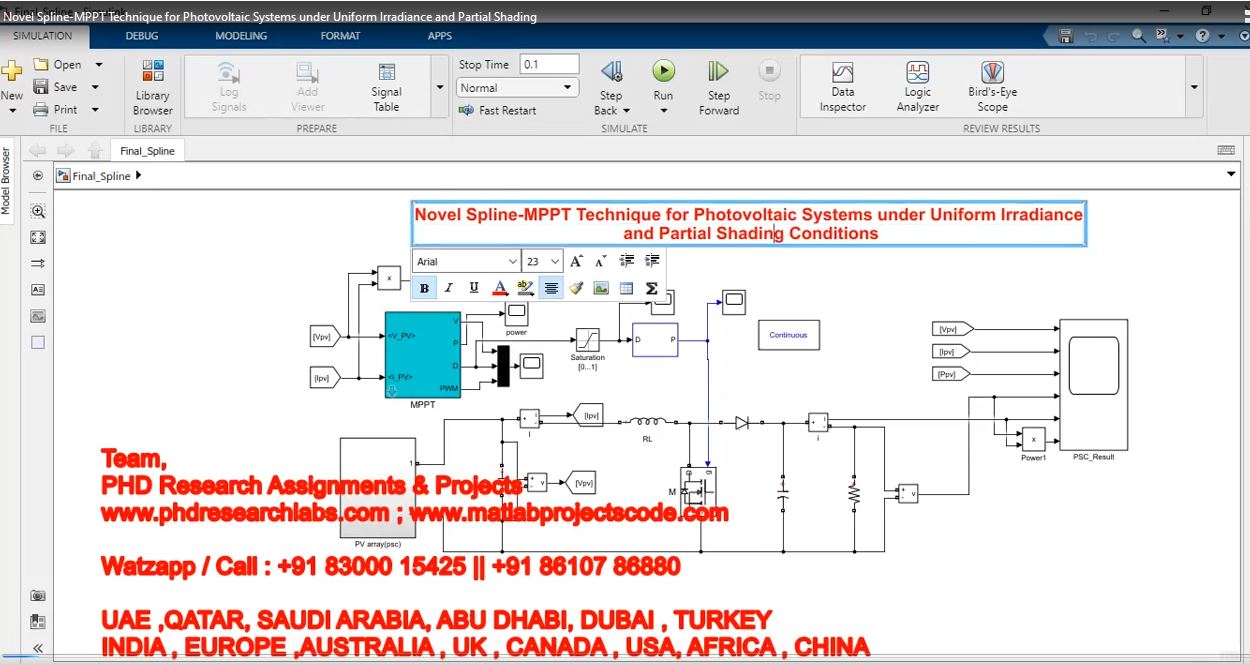Expand the Prepare gallery dropdown arrow
The height and width of the screenshot is (665, 1250).
[439, 87]
